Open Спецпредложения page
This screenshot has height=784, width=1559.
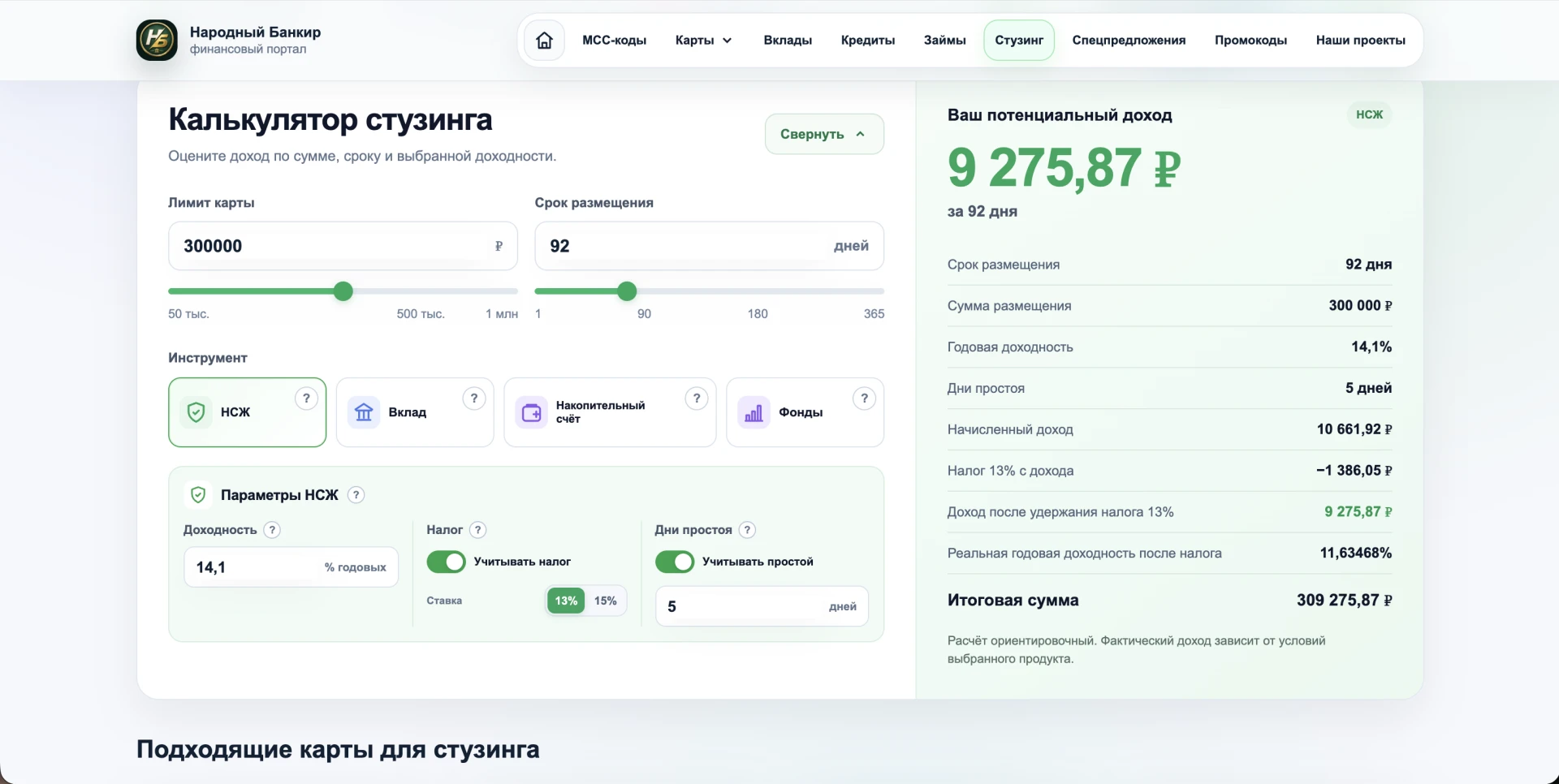[1129, 41]
